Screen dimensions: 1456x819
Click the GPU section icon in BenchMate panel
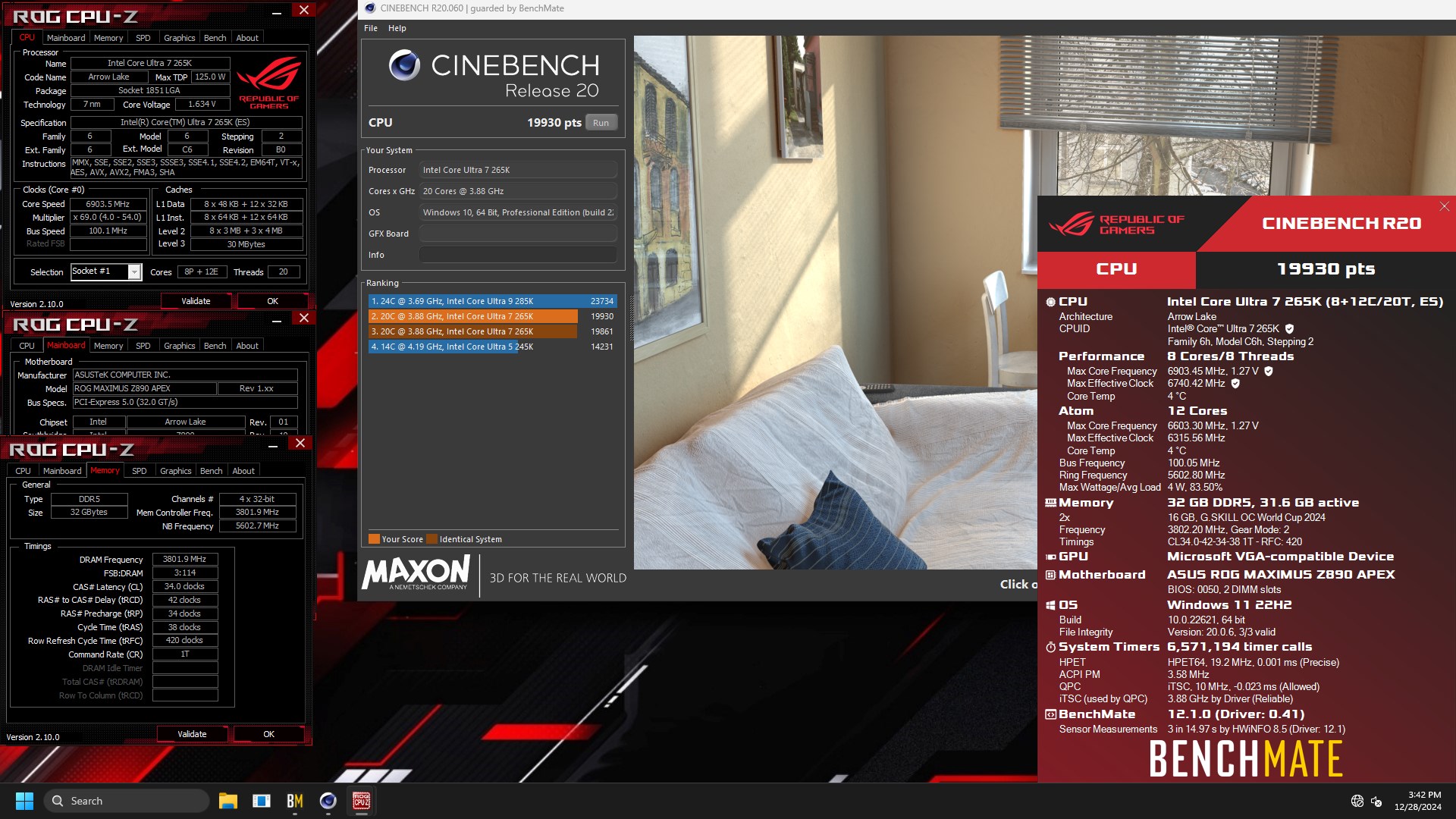coord(1050,557)
